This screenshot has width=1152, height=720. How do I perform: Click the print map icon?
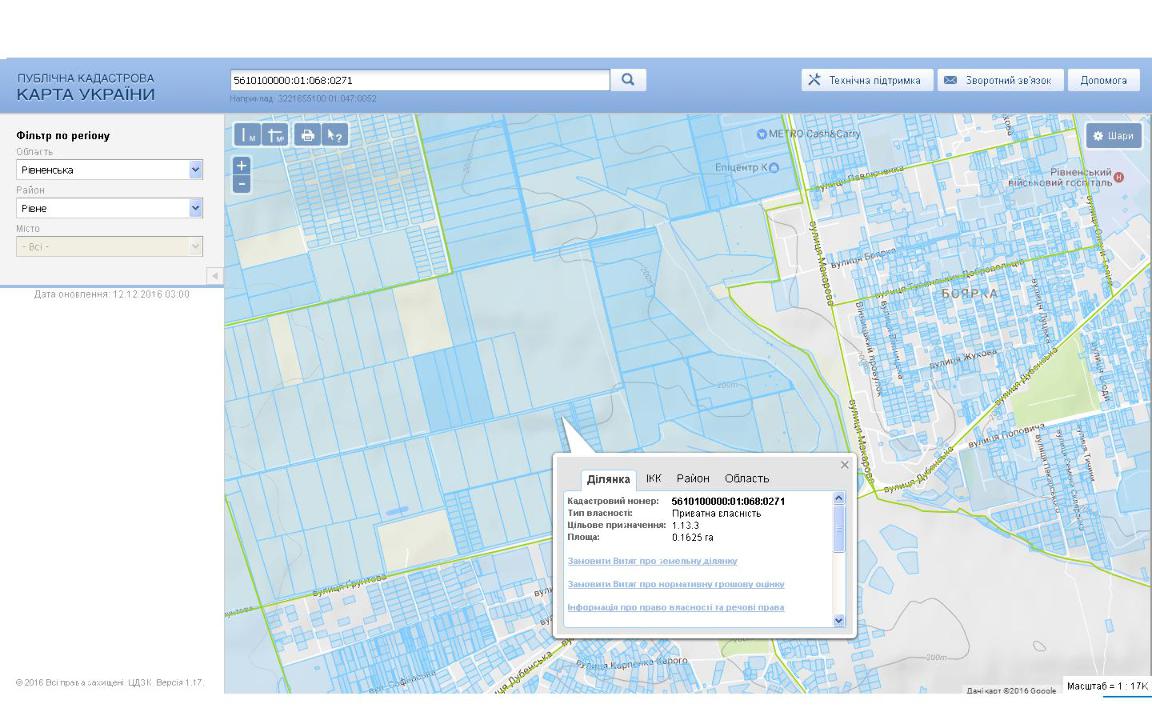pos(307,135)
